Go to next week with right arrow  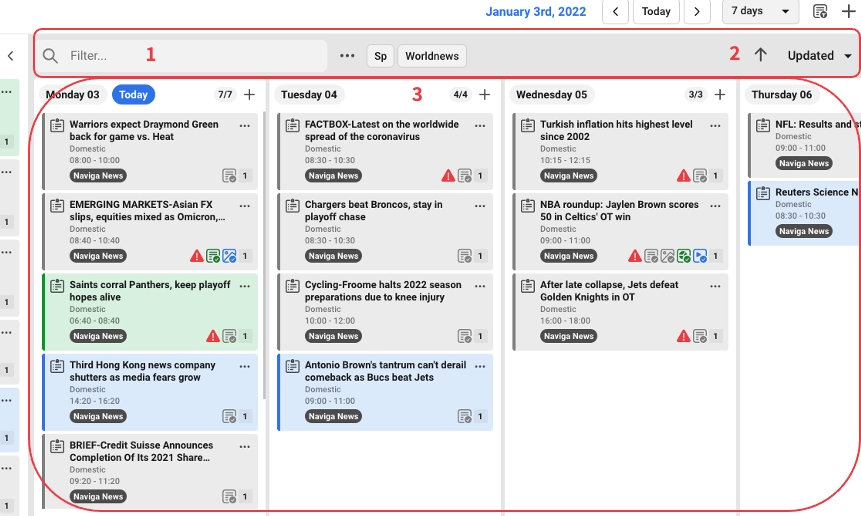[x=697, y=12]
